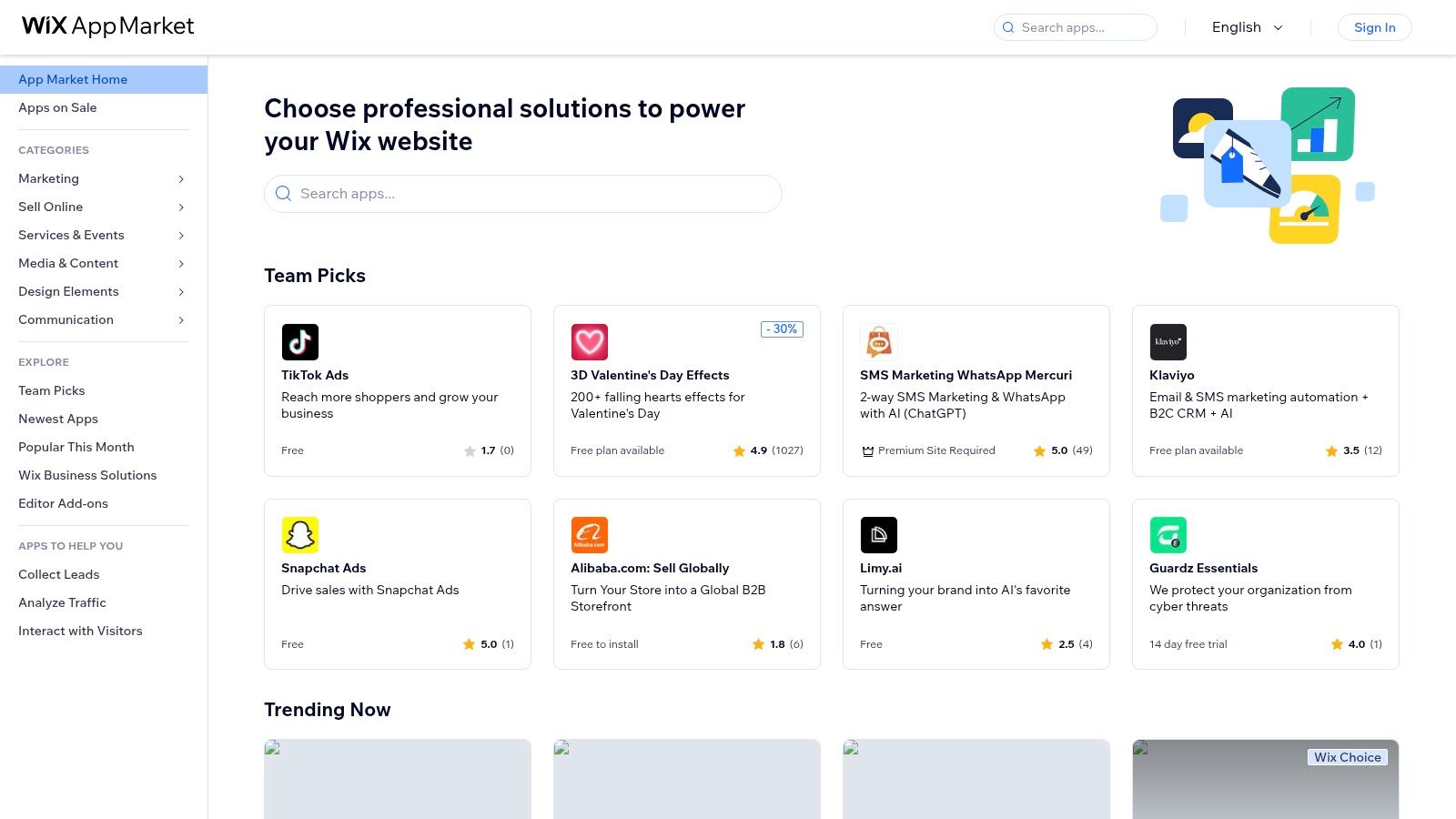Click the Snapchat Ads ghost icon
The height and width of the screenshot is (819, 1456).
300,535
